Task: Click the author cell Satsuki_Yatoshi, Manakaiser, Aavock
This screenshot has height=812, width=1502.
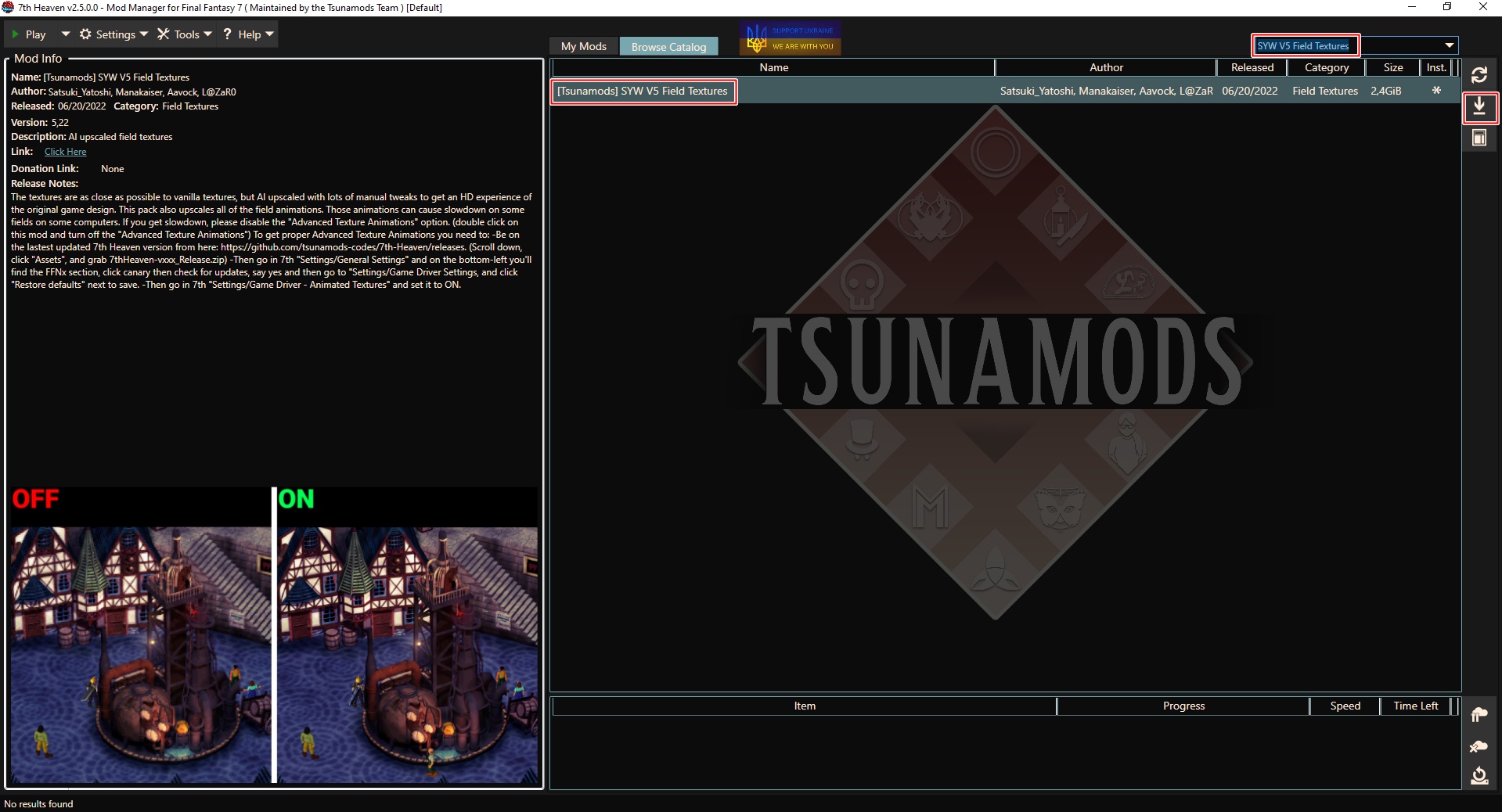Action: (1107, 92)
